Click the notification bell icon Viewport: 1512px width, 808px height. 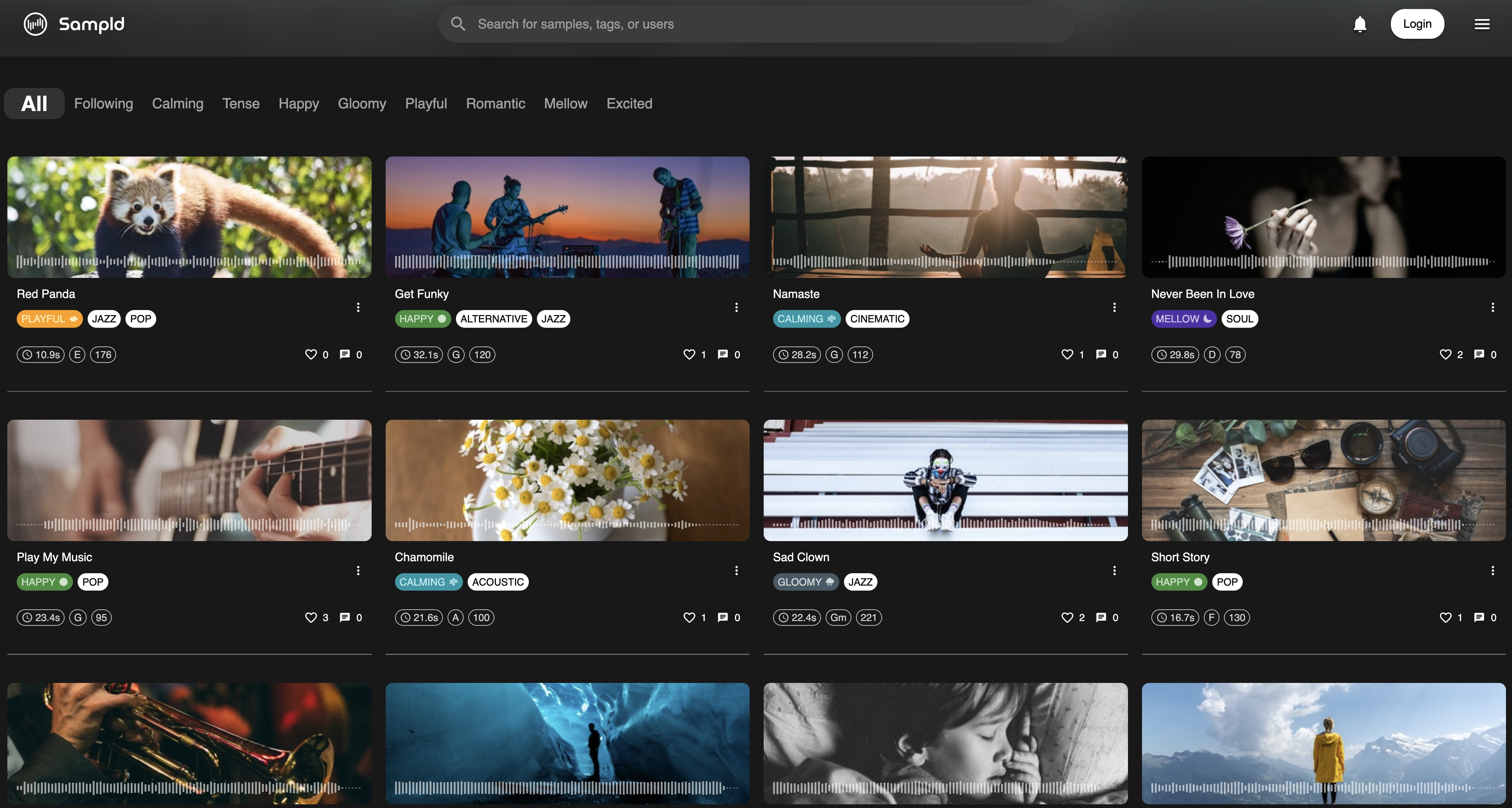click(x=1359, y=24)
